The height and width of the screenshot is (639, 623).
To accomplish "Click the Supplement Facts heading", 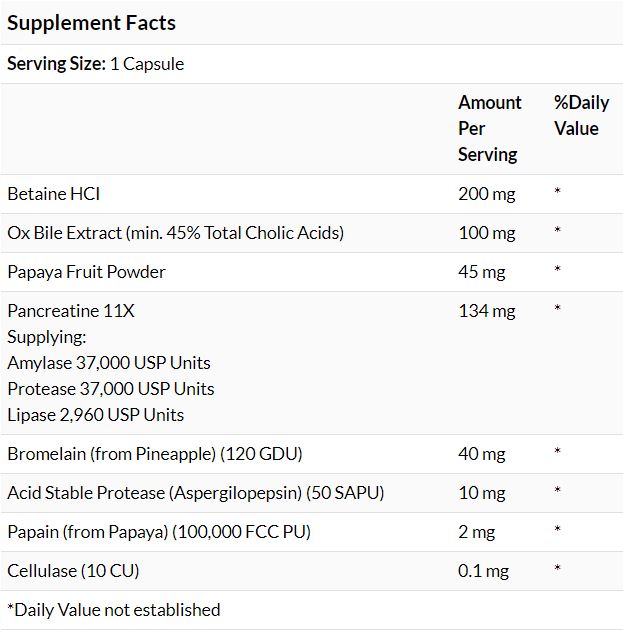I will (x=91, y=22).
